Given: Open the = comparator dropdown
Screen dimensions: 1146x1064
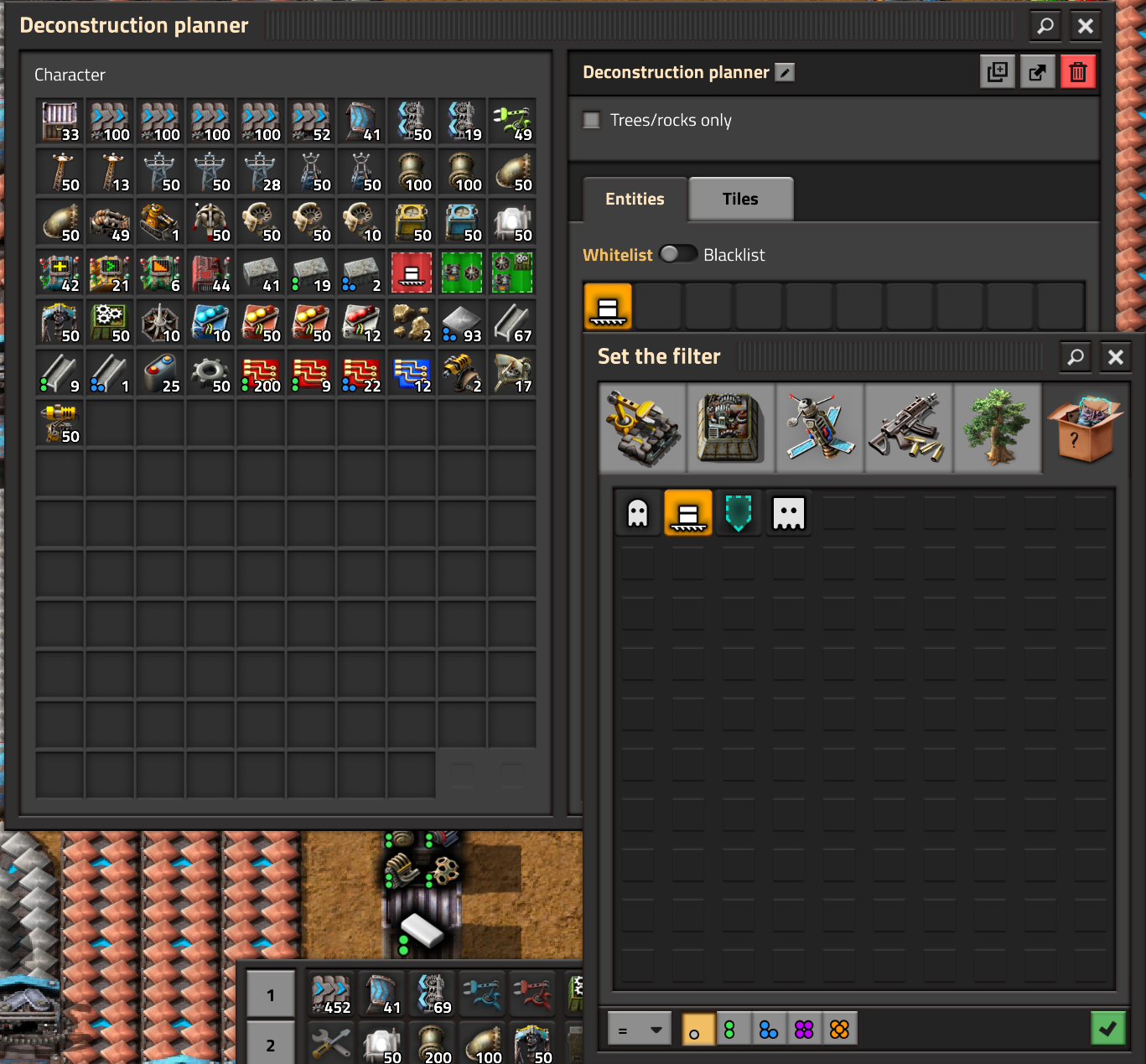Looking at the screenshot, I should tap(640, 1029).
